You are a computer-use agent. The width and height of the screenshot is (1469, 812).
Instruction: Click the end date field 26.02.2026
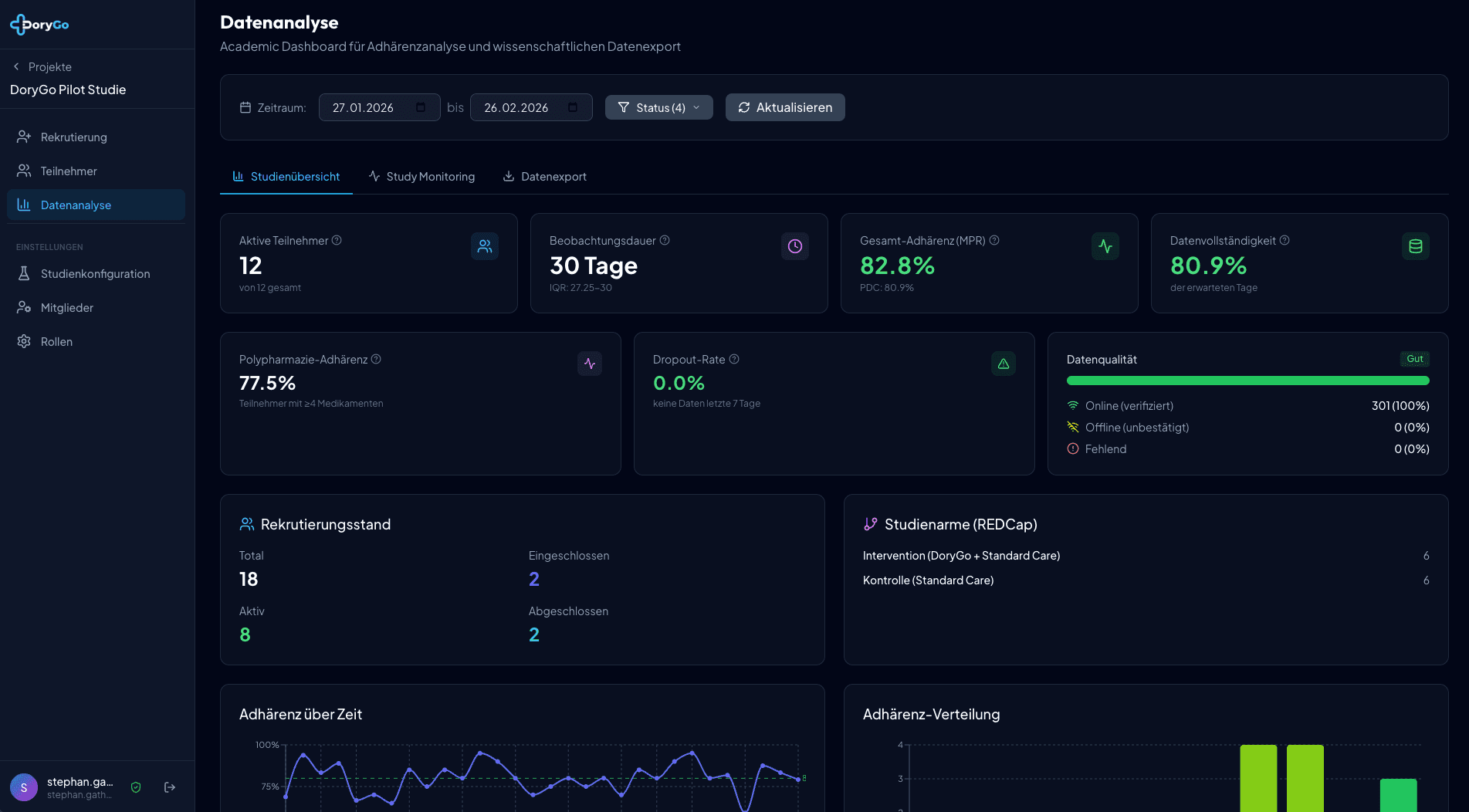tap(516, 108)
